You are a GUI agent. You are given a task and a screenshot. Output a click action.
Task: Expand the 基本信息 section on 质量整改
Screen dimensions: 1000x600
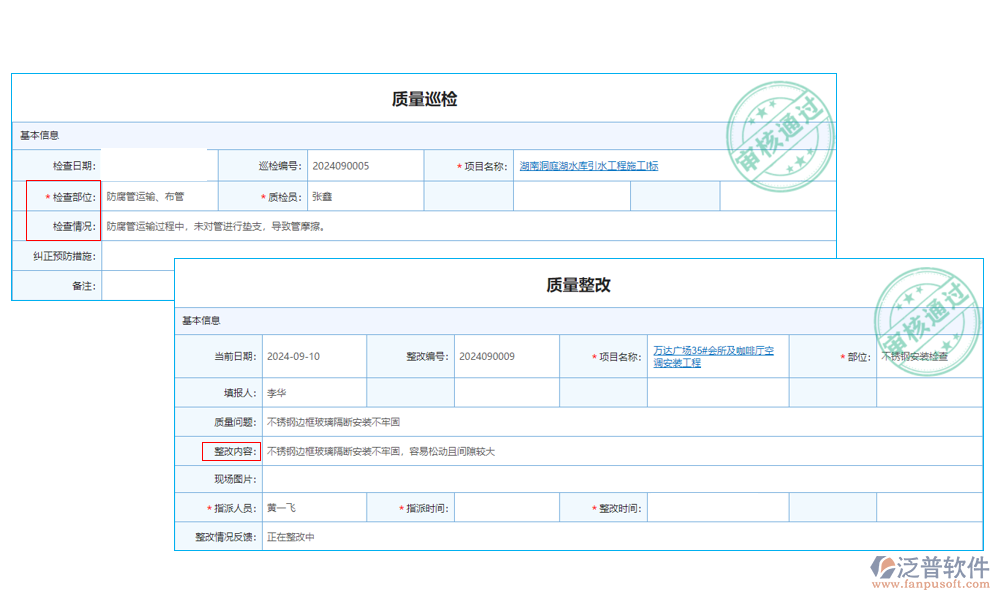click(x=202, y=320)
